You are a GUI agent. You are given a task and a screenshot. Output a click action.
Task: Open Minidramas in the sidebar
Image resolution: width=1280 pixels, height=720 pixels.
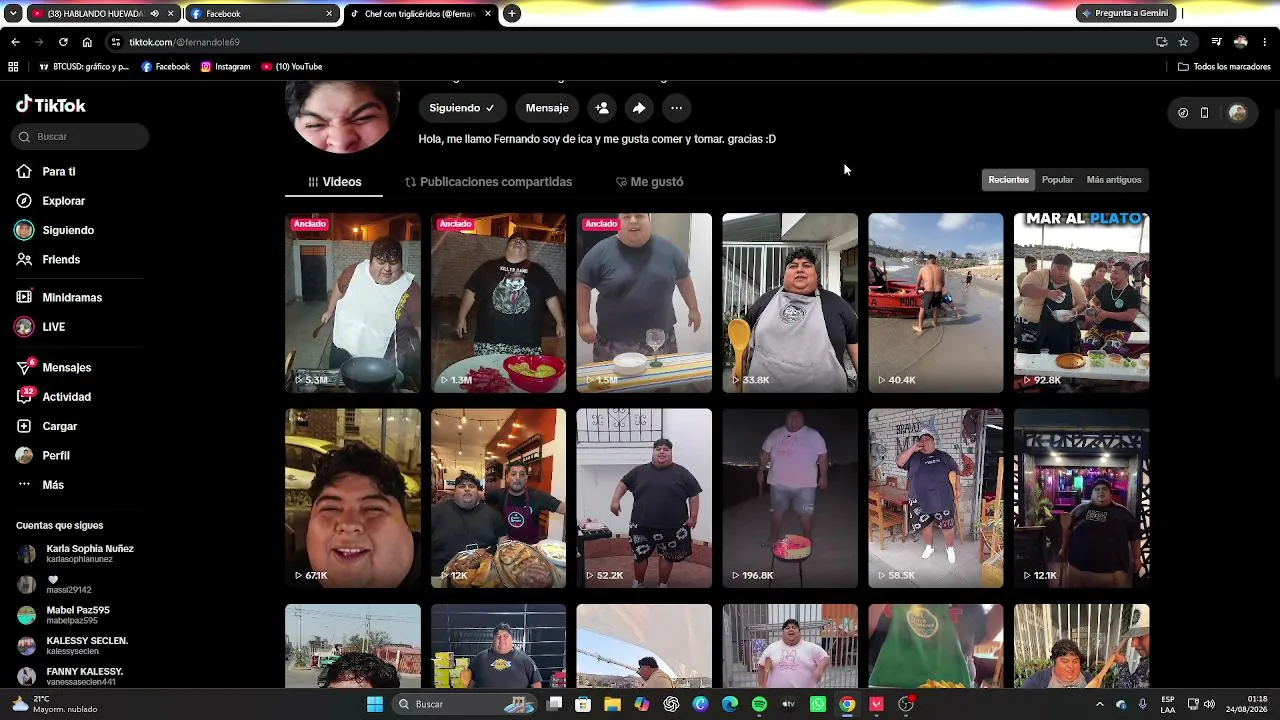click(x=72, y=297)
